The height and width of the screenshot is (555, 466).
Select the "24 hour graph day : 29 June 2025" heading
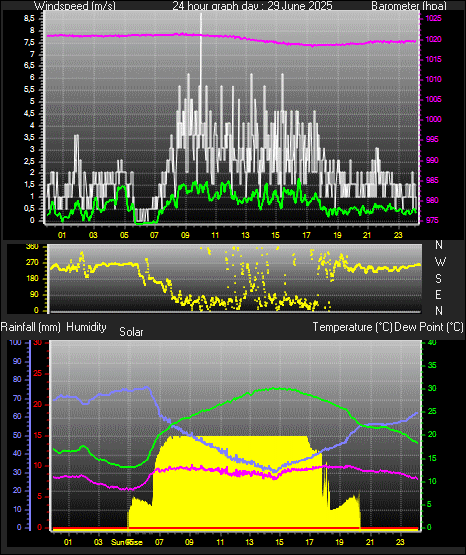[252, 6]
